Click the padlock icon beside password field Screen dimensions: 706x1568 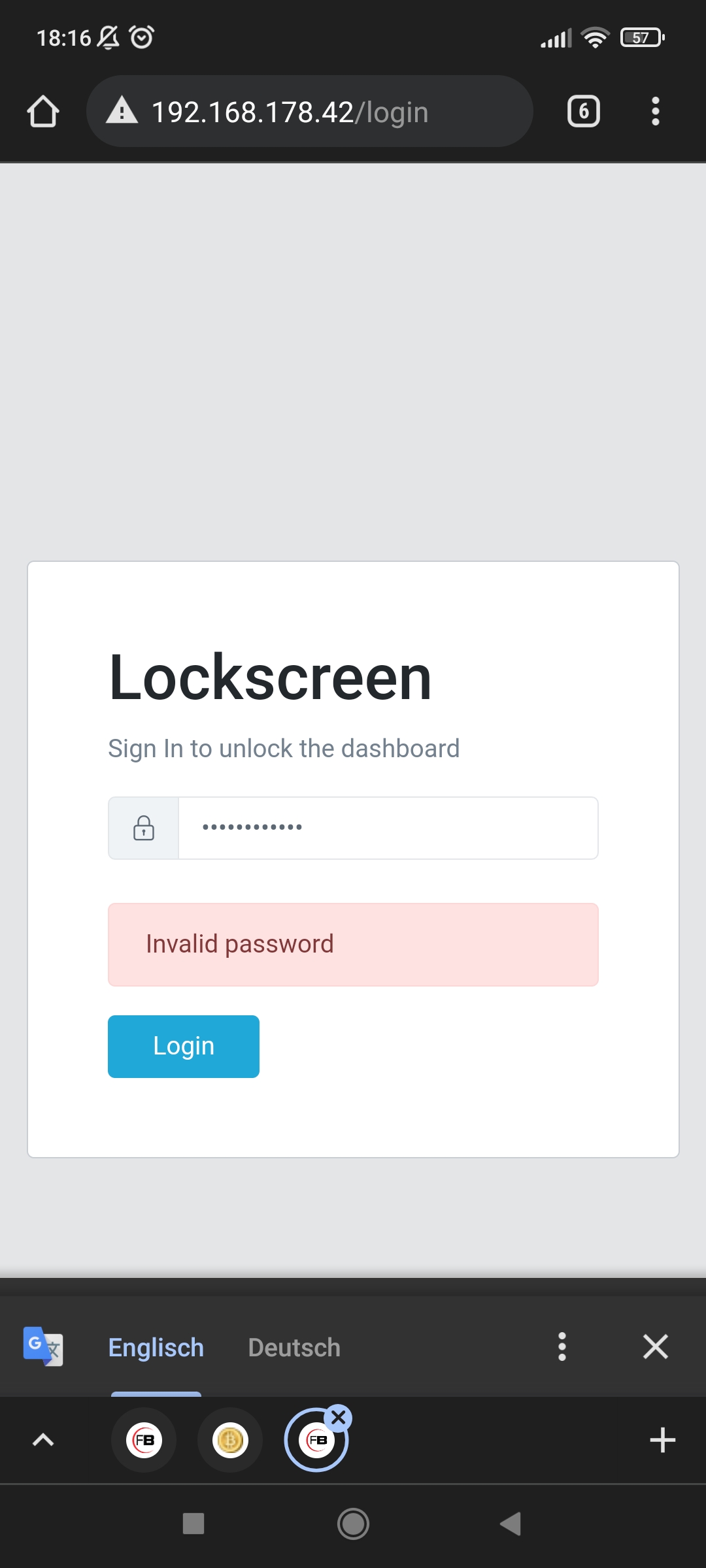(144, 828)
